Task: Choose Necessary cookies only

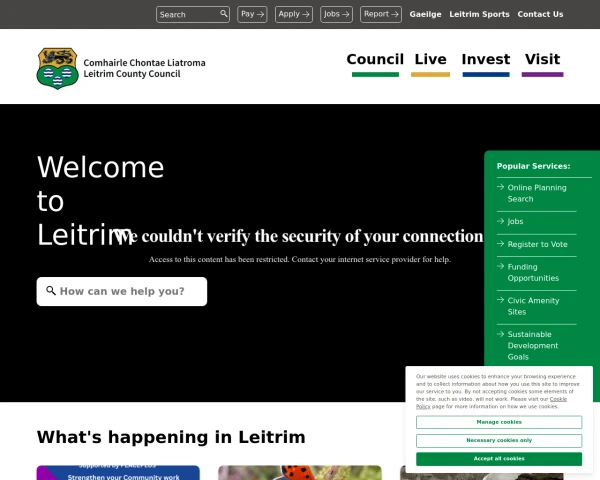Action: [x=499, y=440]
